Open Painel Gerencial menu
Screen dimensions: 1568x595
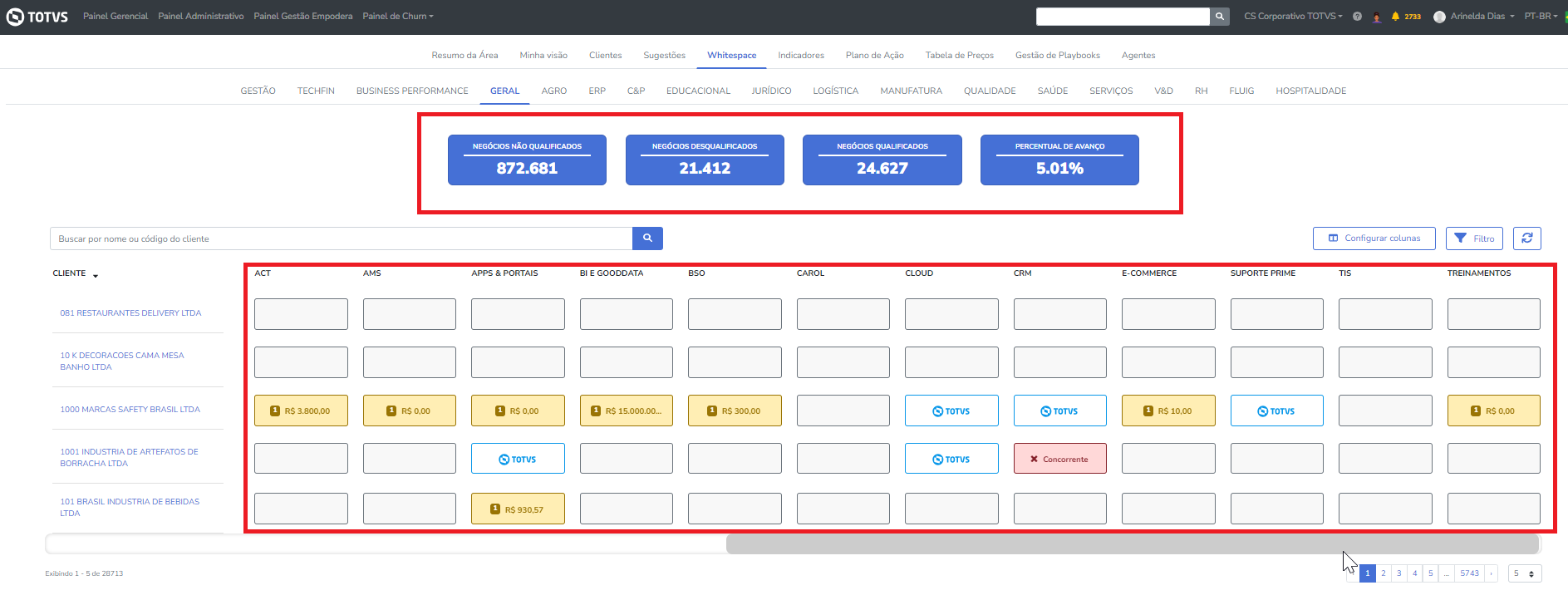click(116, 17)
